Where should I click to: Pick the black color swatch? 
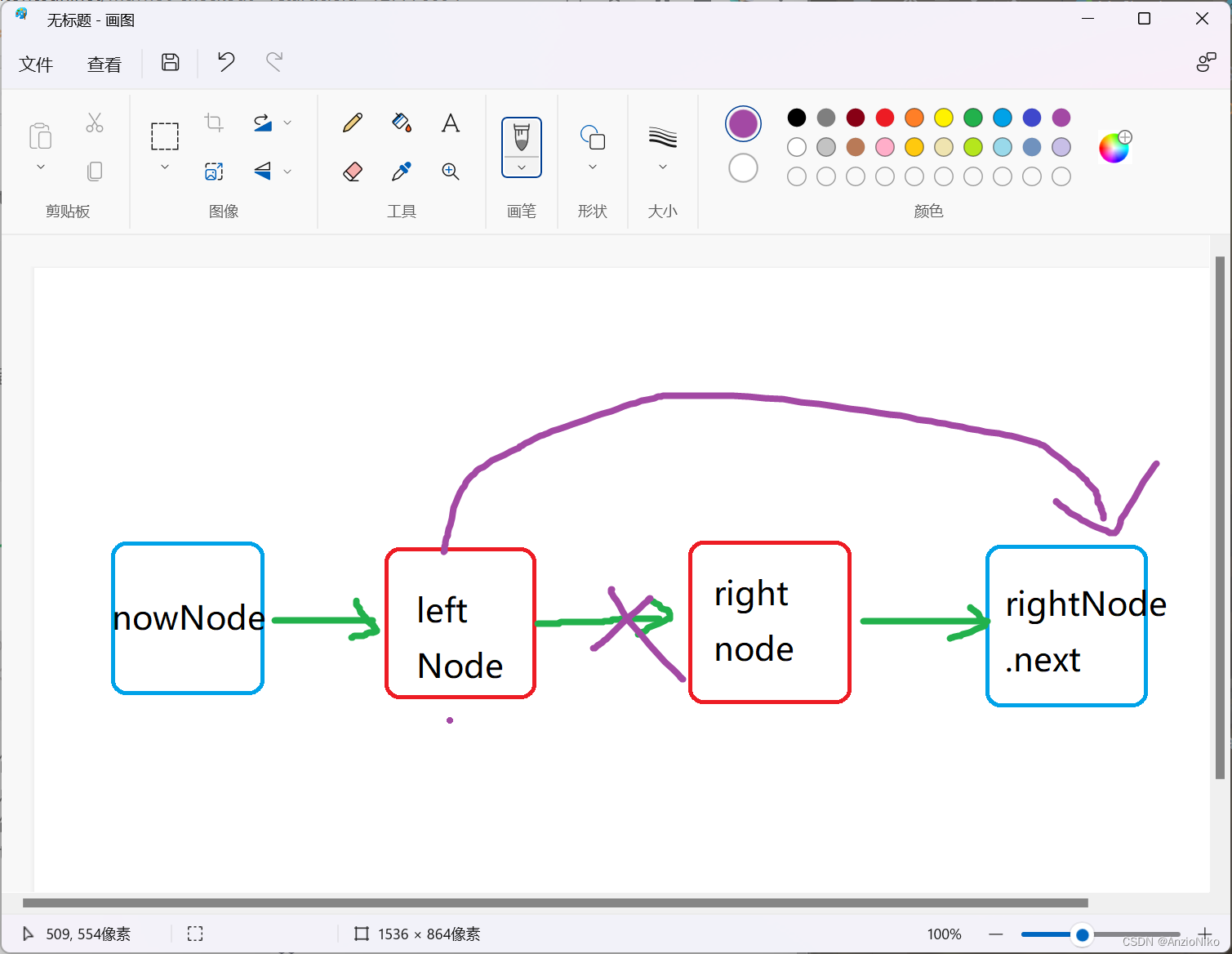pyautogui.click(x=797, y=118)
